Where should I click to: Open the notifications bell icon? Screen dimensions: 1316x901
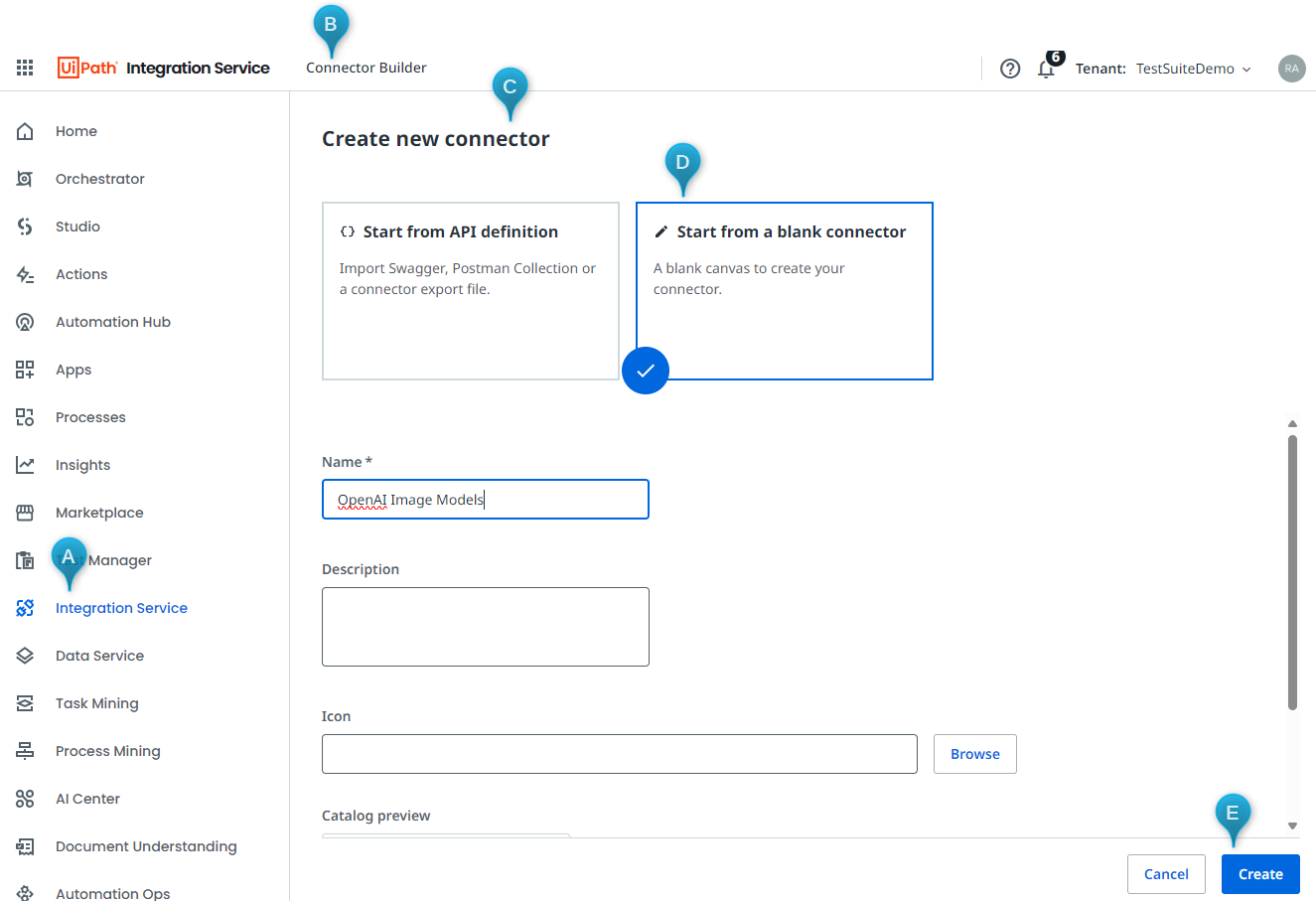tap(1046, 69)
